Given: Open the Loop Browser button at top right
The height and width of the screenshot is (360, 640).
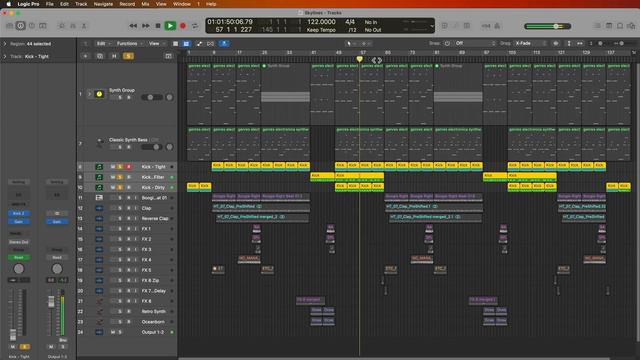Looking at the screenshot, I should [620, 26].
